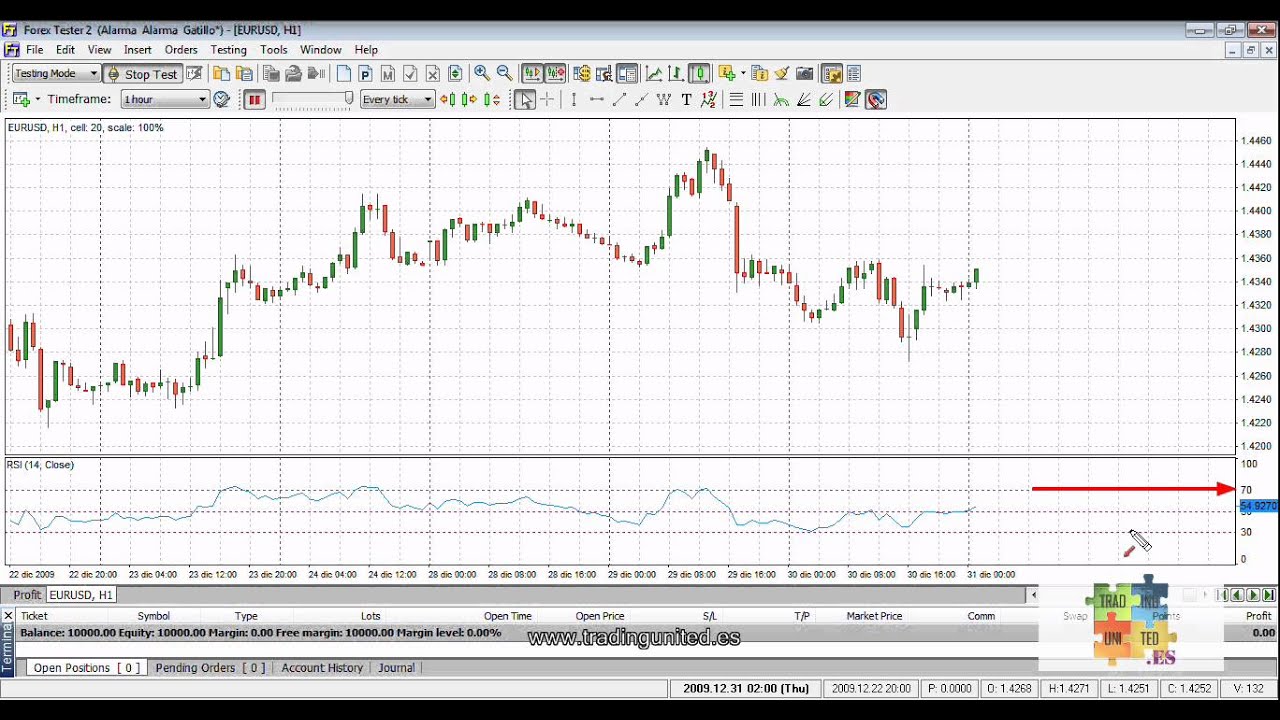Toggle the symbols list panel icon with dollar sign
This screenshot has width=1280, height=720.
point(581,73)
